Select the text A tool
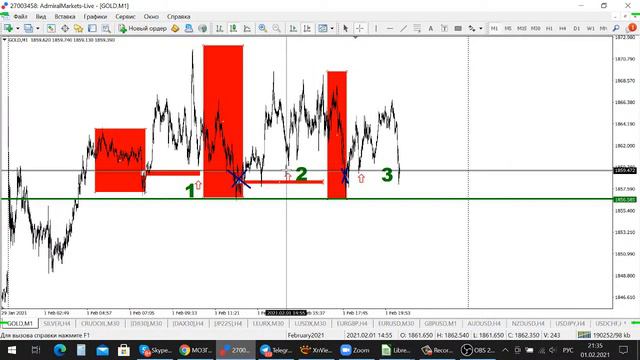The image size is (640, 360). click(x=430, y=28)
